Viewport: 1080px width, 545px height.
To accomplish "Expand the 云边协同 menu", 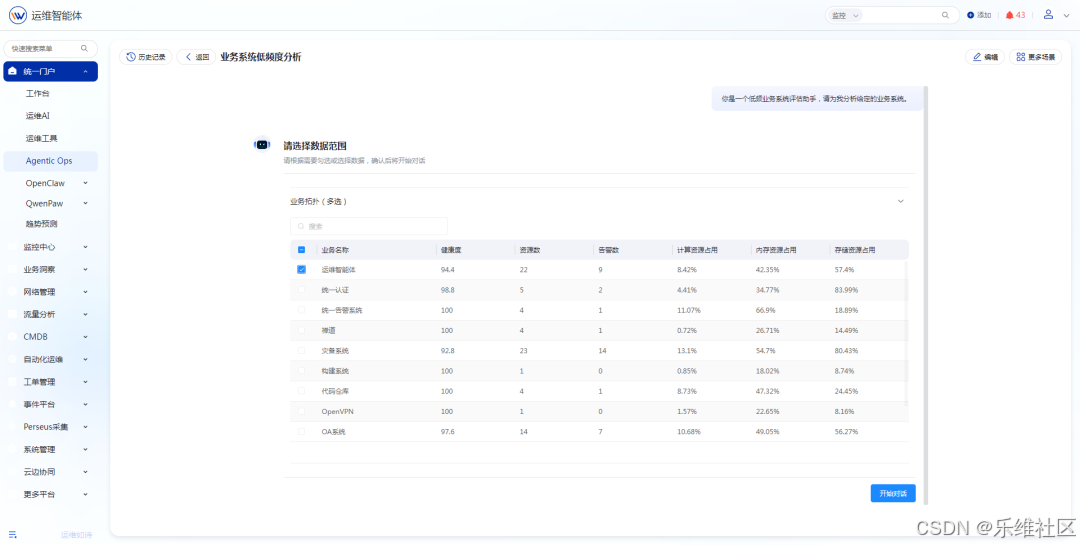I will [x=85, y=472].
